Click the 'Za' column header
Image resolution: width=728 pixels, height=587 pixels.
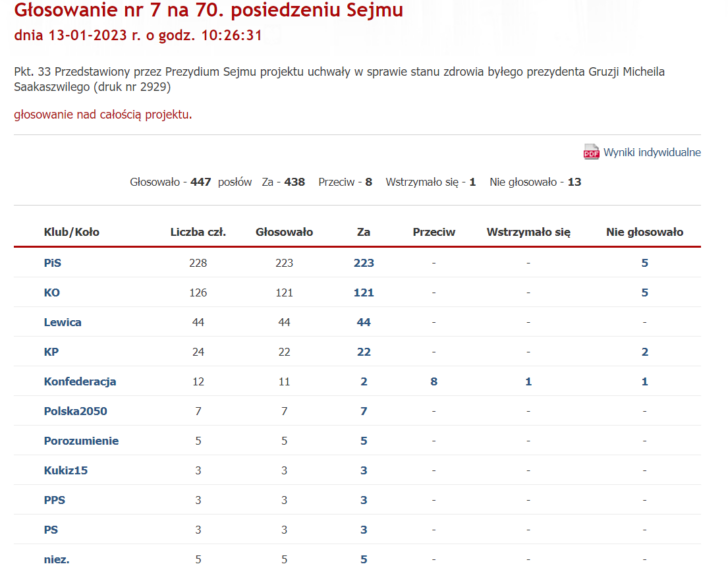[364, 232]
